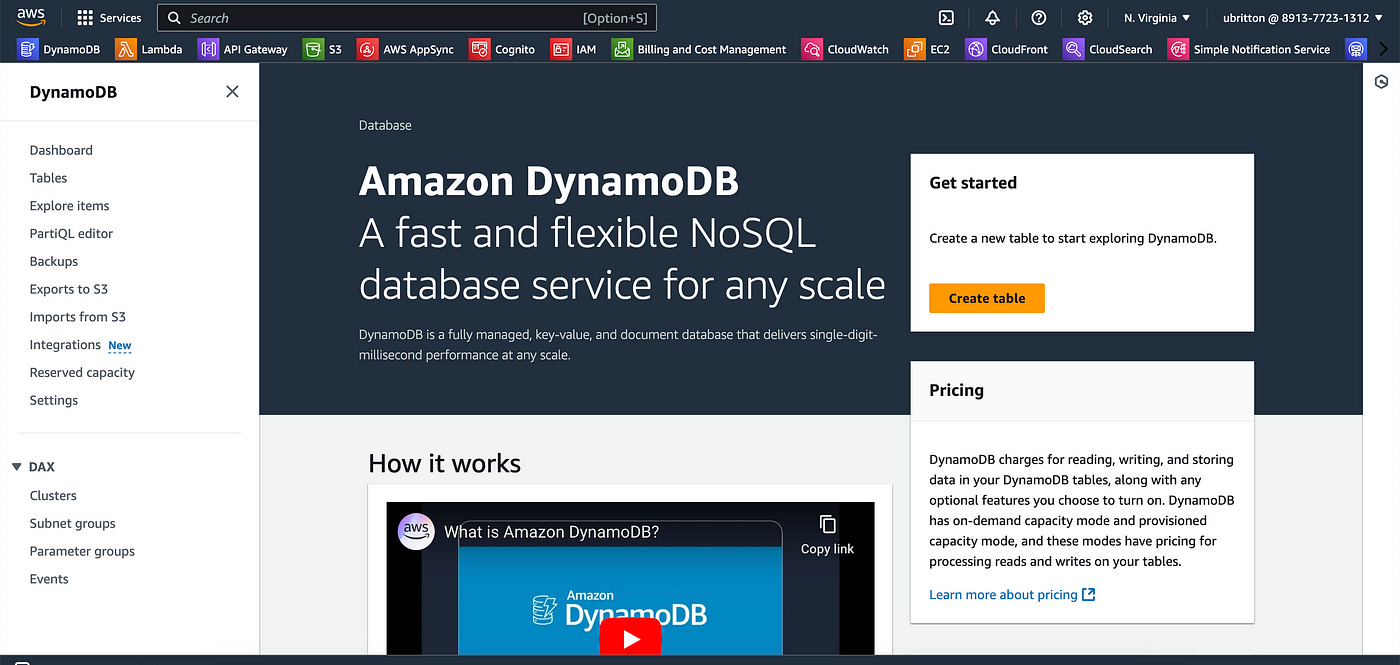Viewport: 1400px width, 665px height.
Task: Open the help question mark icon
Action: pyautogui.click(x=1039, y=18)
